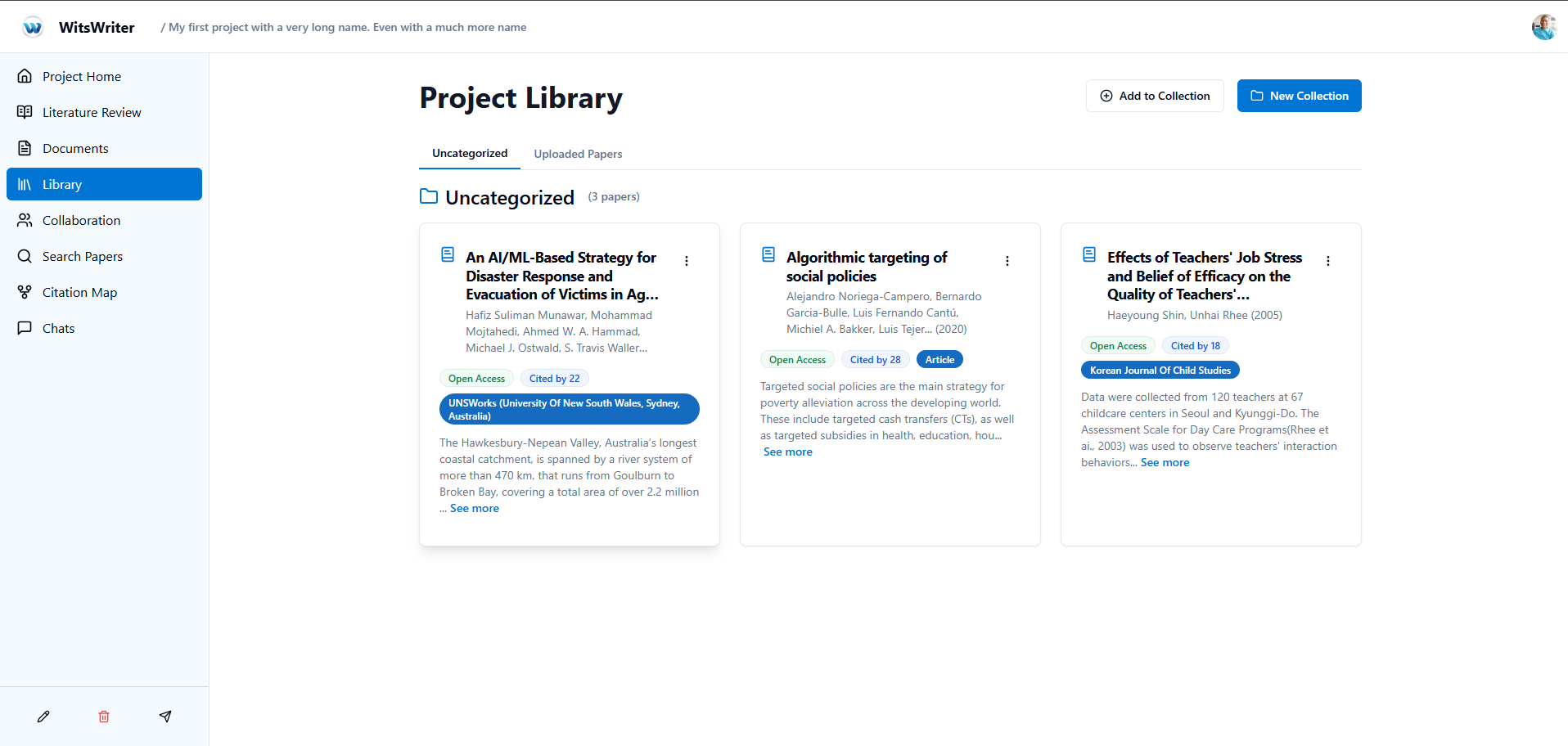The width and height of the screenshot is (1568, 746).
Task: Click the Cited by 28 badge
Action: click(876, 359)
